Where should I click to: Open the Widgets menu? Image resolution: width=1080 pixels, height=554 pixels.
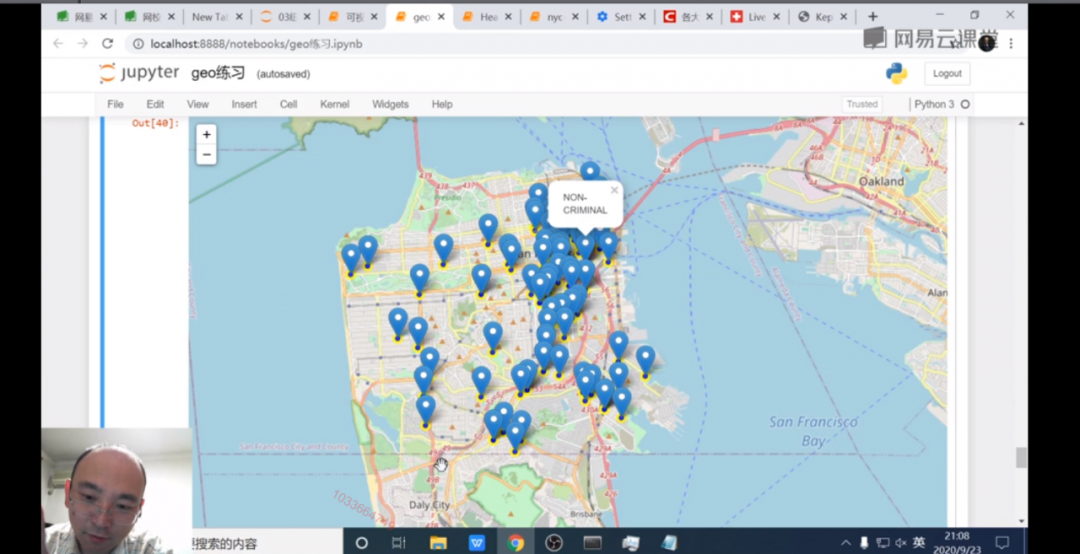[390, 104]
